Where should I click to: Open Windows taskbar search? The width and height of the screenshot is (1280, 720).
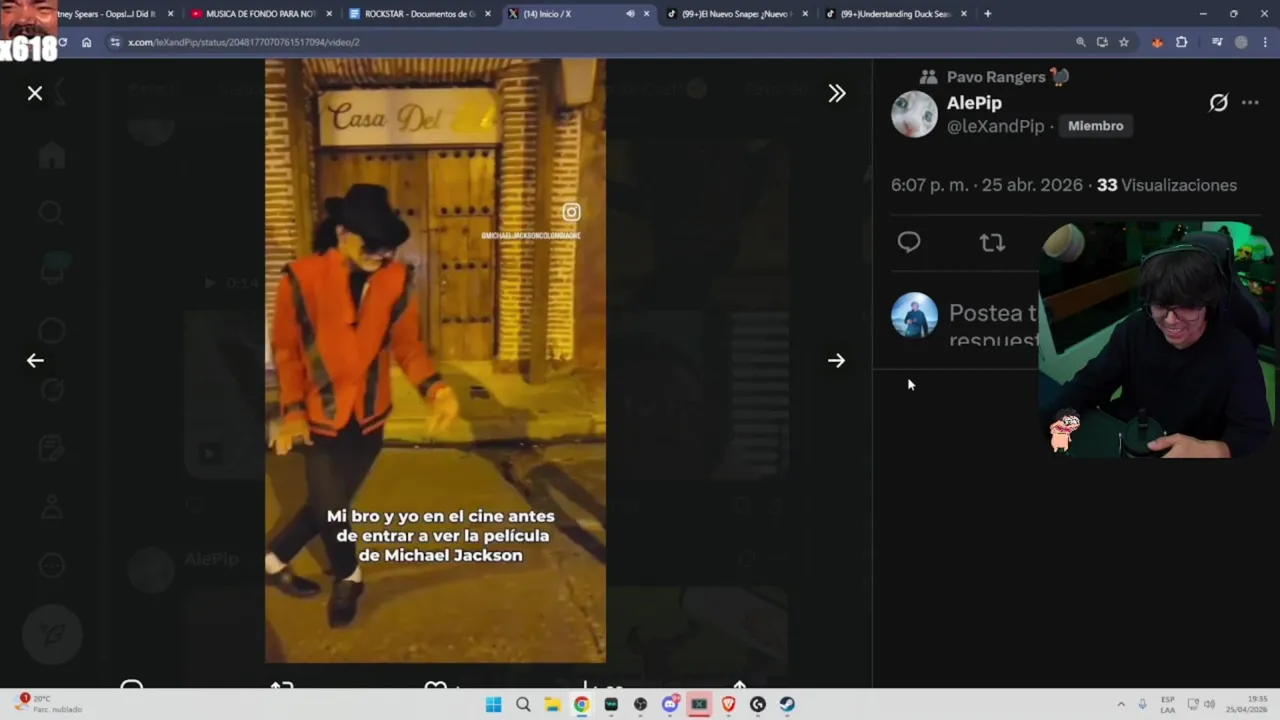(x=522, y=704)
